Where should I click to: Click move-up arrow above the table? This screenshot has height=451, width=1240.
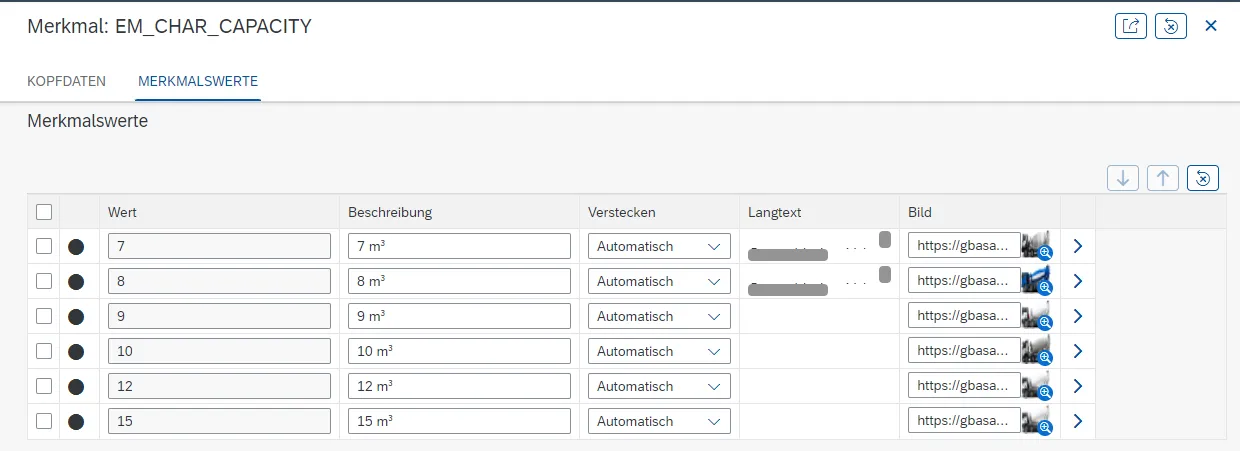[x=1162, y=178]
